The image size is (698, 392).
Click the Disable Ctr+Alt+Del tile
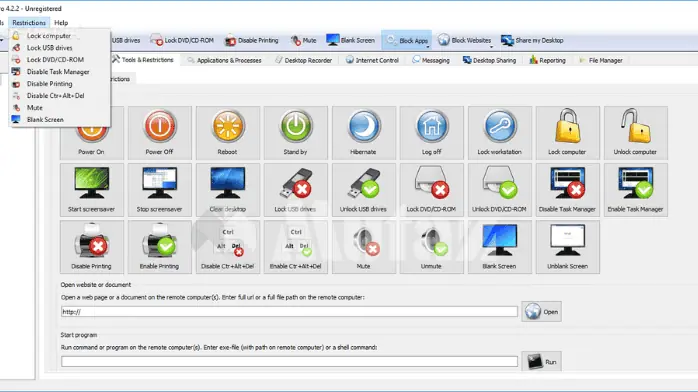pos(227,247)
